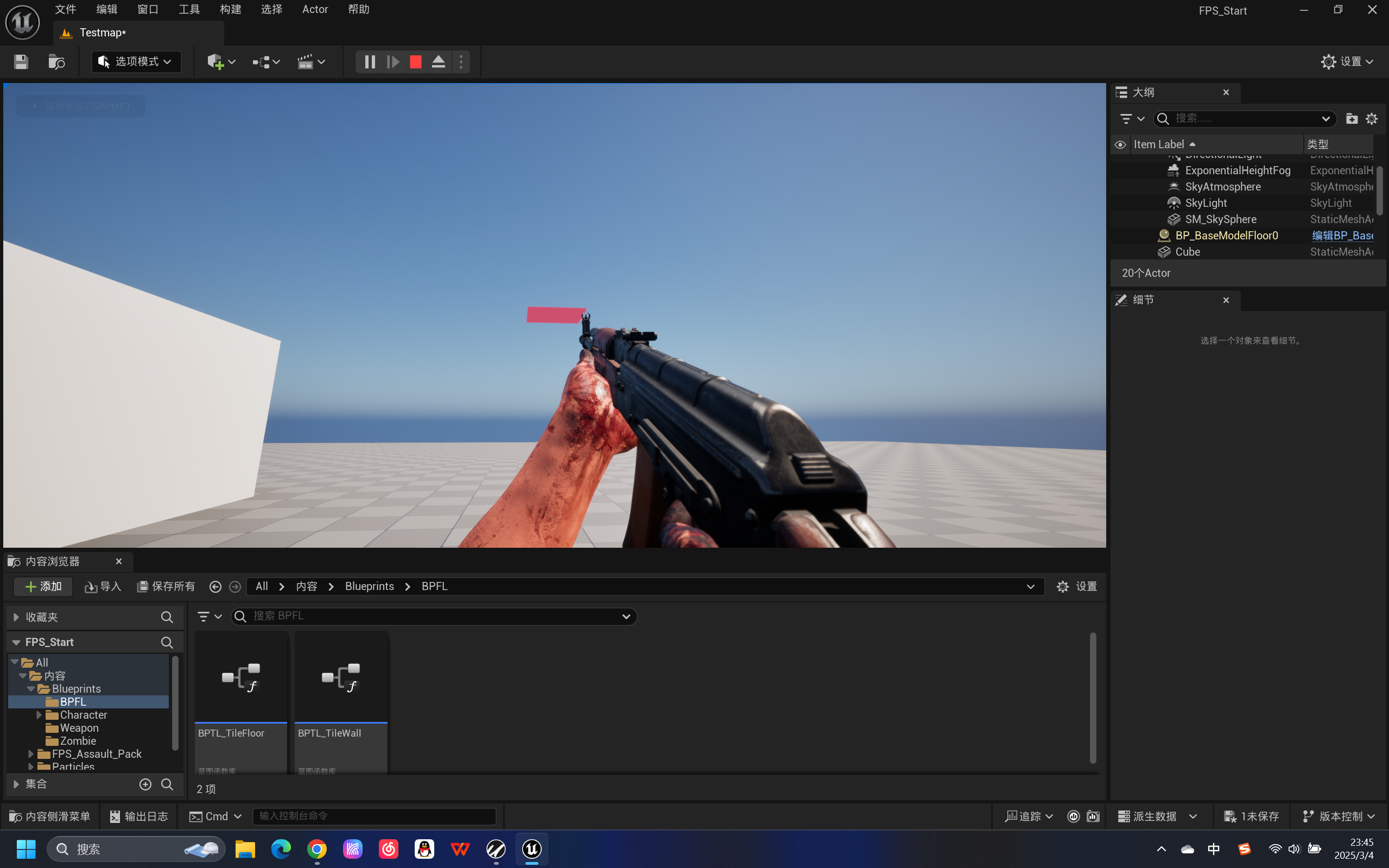The image size is (1389, 868).
Task: Select the BPTL_TileWall asset
Action: [341, 702]
